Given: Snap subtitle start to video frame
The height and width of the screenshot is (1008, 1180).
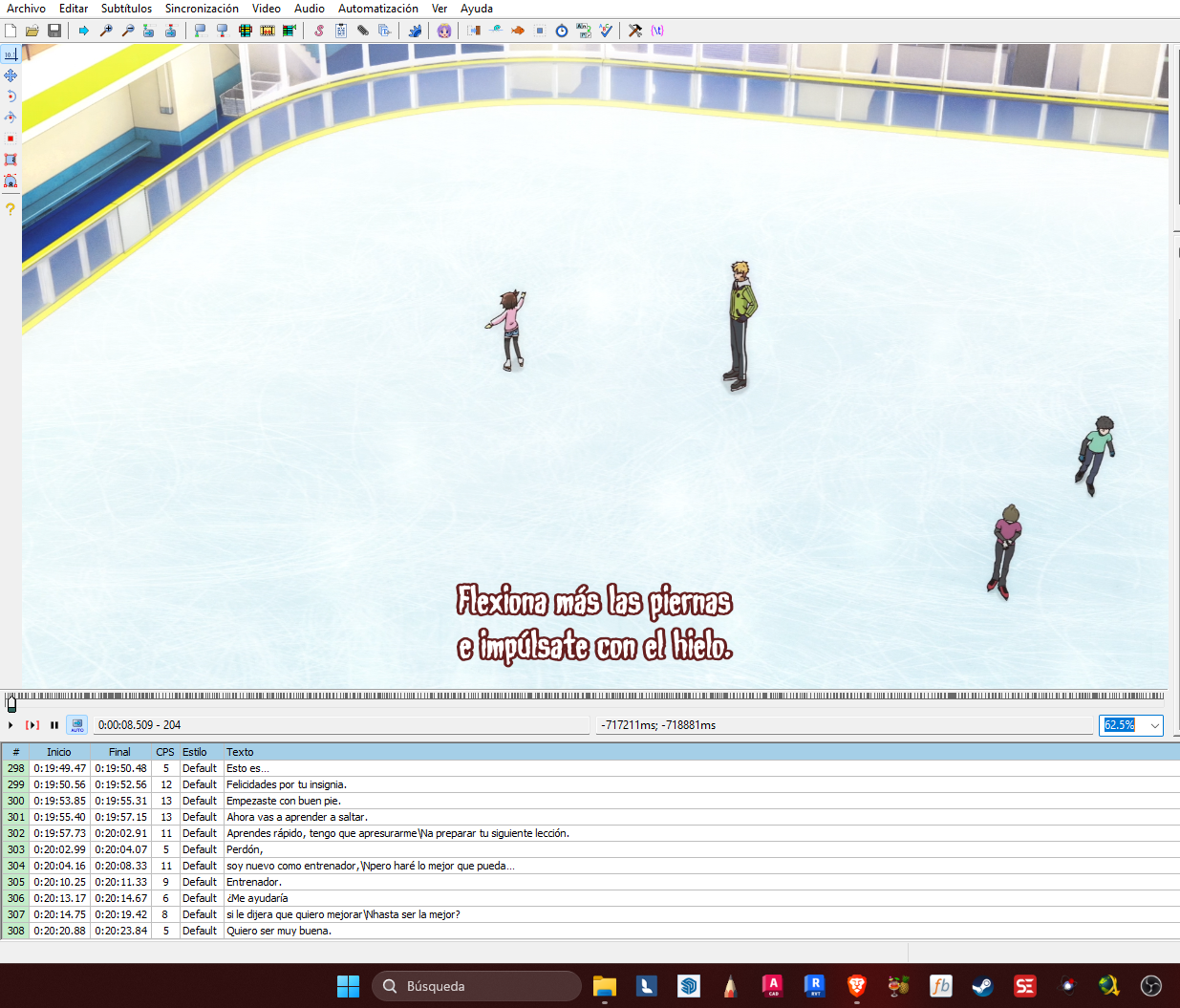Looking at the screenshot, I should click(x=201, y=31).
